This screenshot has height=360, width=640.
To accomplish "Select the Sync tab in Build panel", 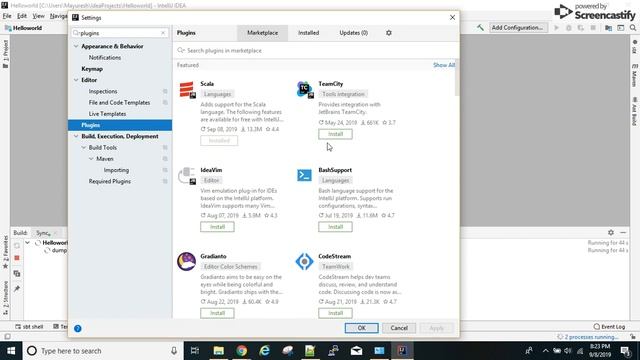I will tap(44, 233).
